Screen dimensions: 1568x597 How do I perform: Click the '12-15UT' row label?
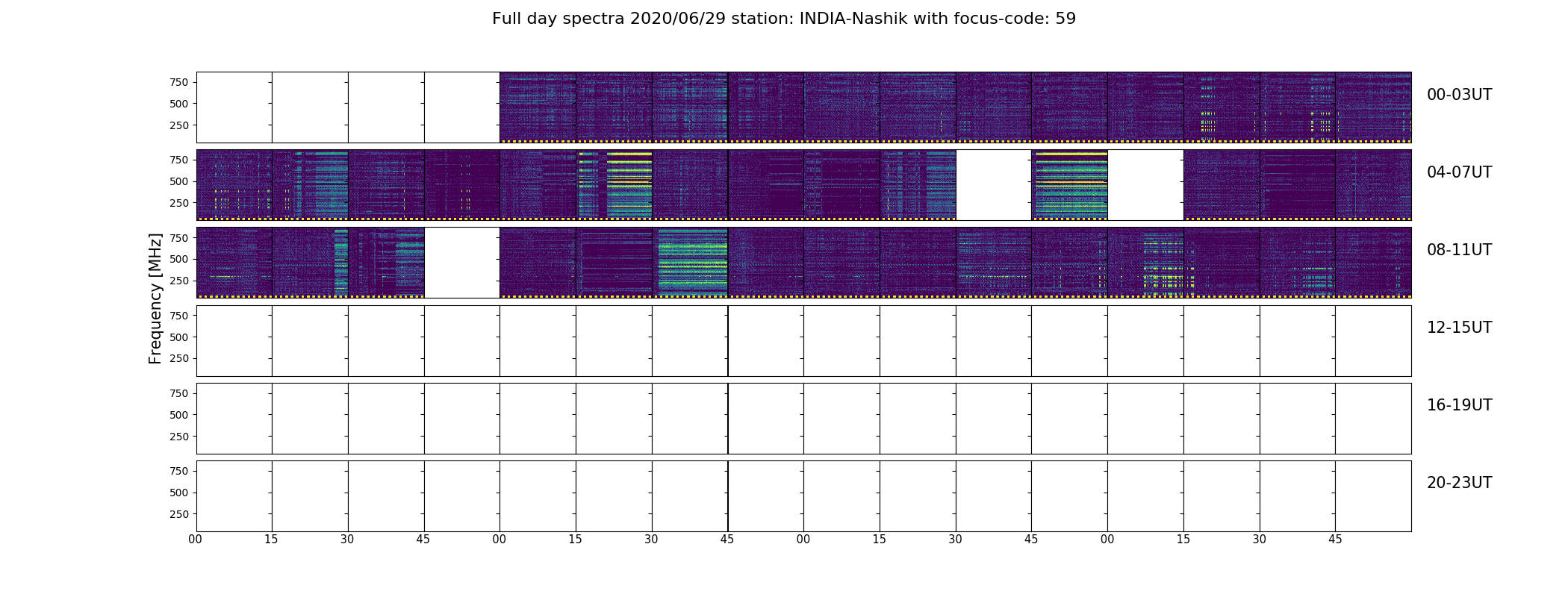1459,328
